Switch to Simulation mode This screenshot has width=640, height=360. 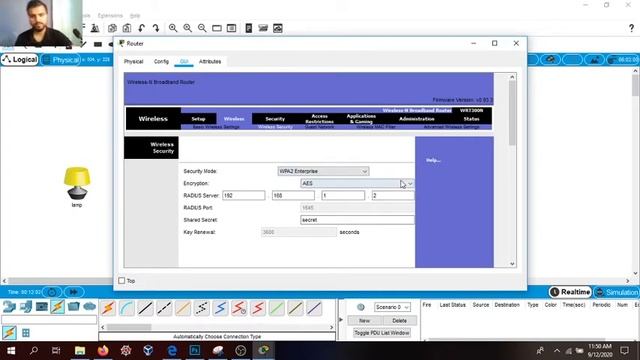pyautogui.click(x=617, y=292)
